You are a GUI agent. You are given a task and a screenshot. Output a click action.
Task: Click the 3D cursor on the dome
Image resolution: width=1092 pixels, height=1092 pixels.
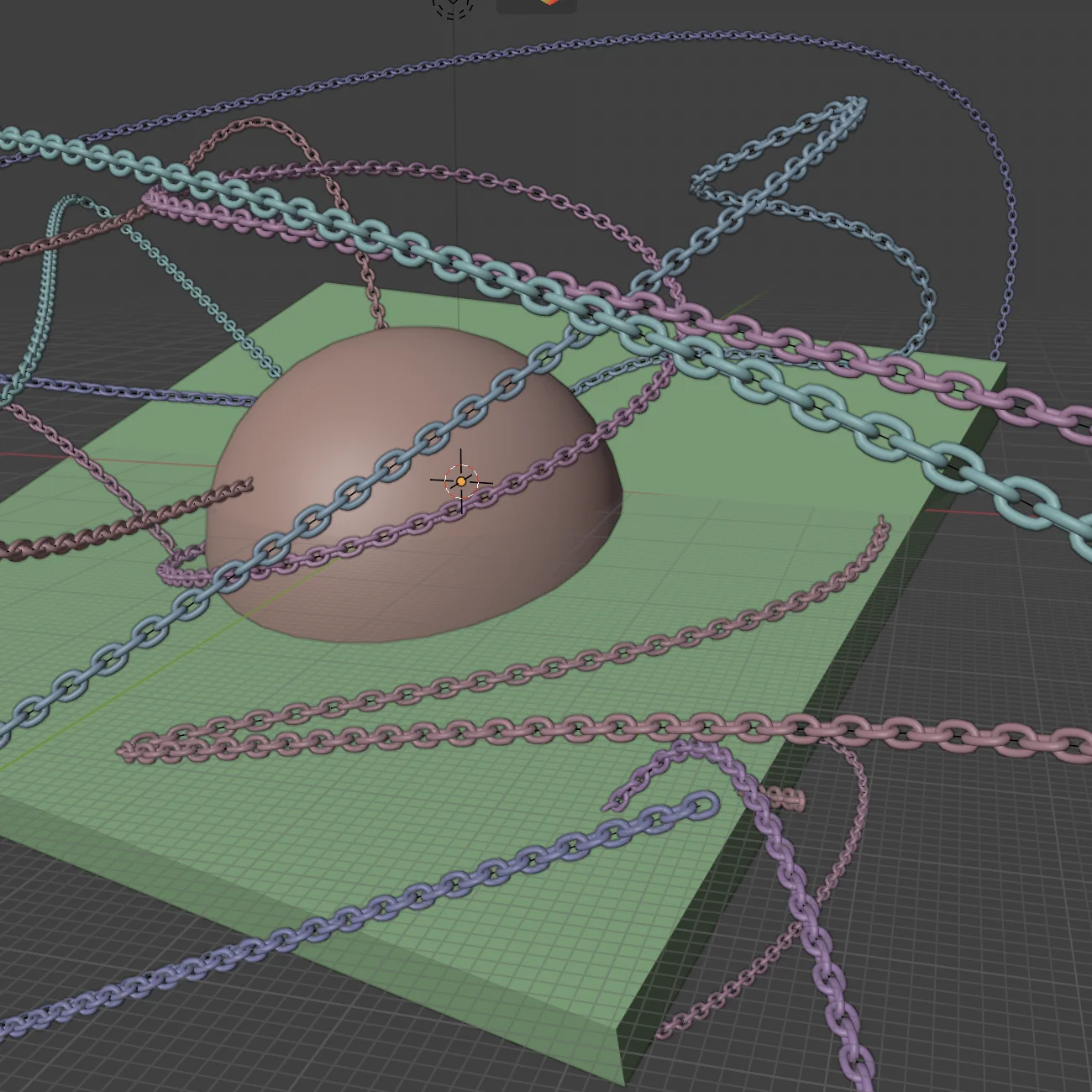coord(461,481)
